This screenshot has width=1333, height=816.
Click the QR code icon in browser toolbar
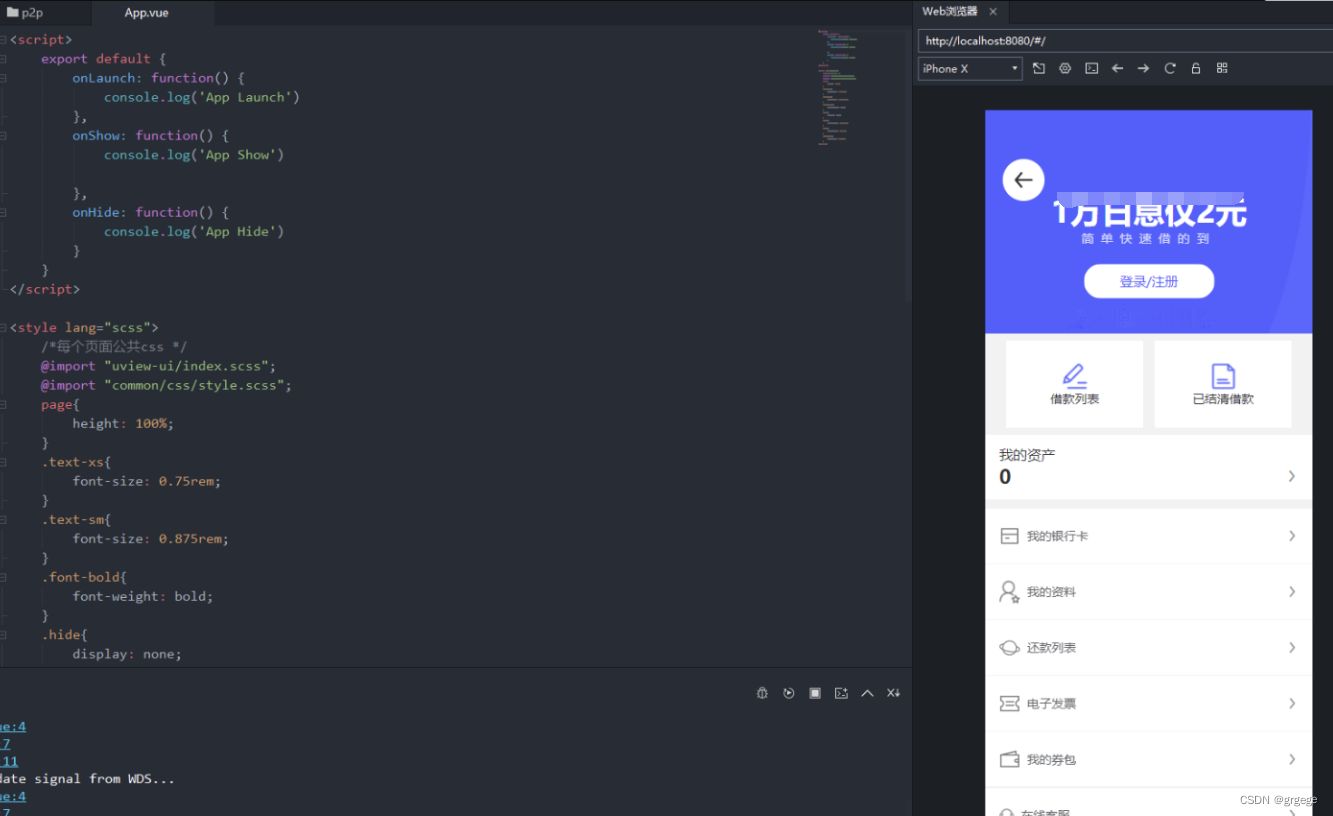(1222, 68)
